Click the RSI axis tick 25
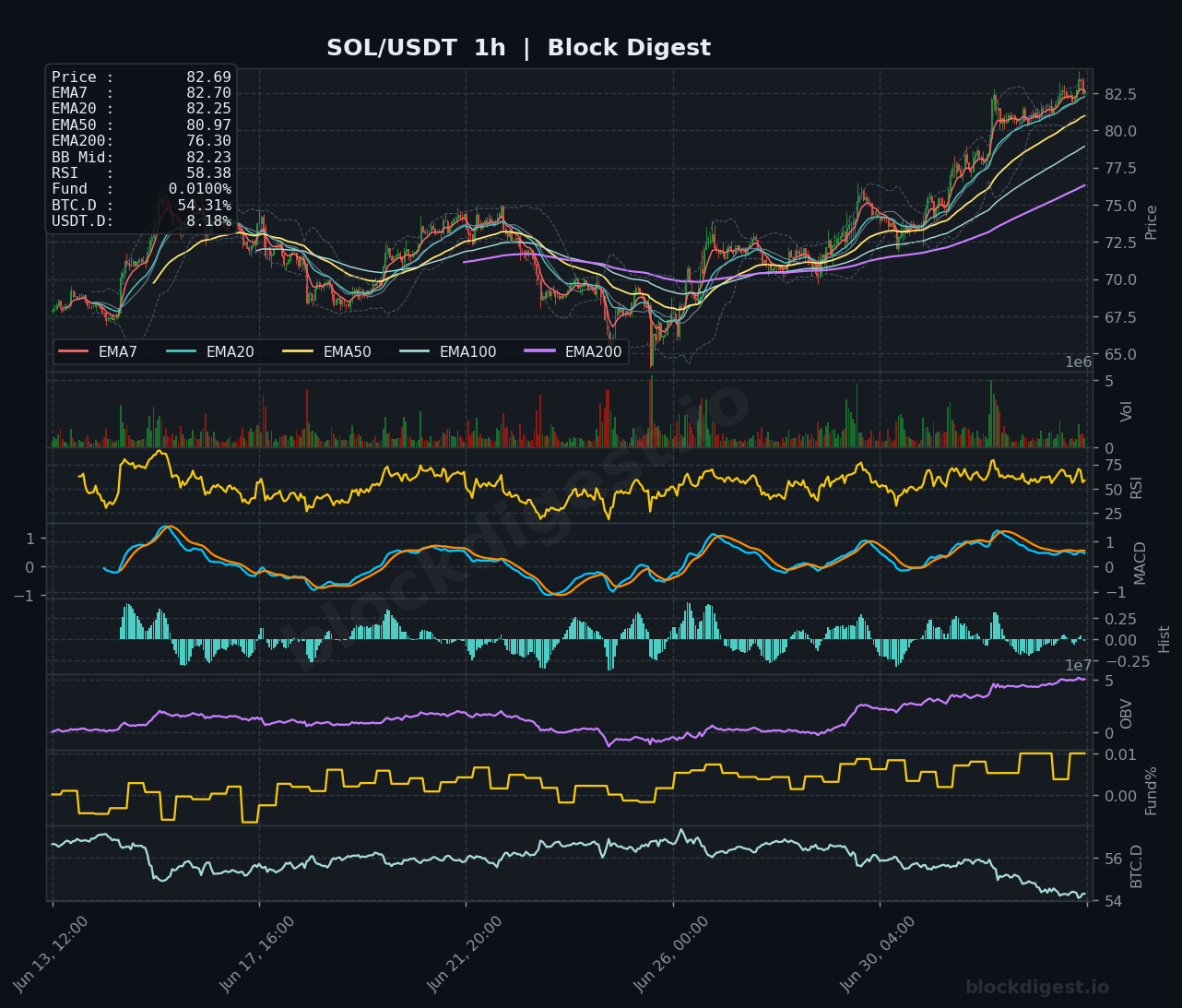The height and width of the screenshot is (1008, 1182). coord(1113,515)
